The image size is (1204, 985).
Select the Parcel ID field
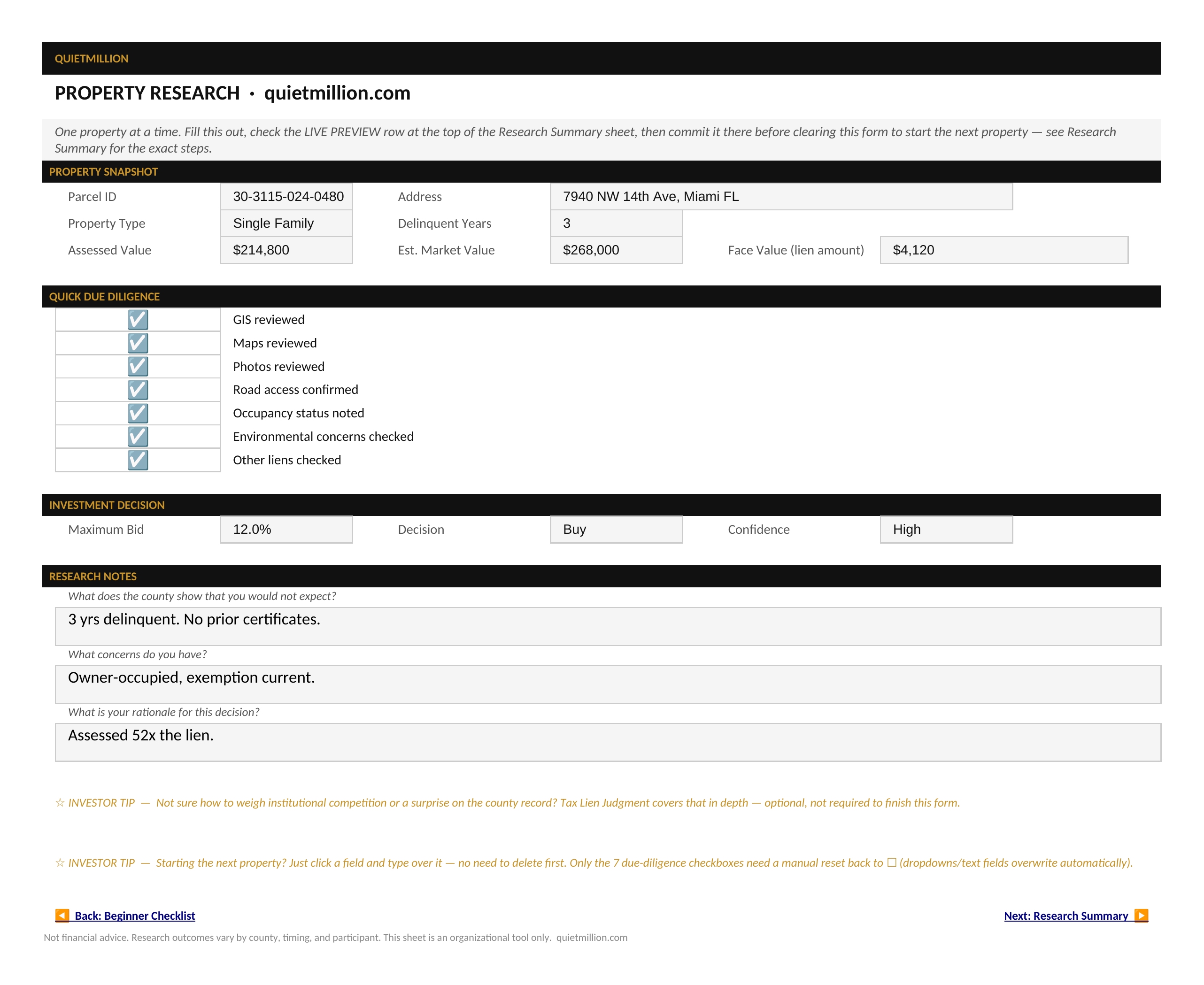(286, 196)
